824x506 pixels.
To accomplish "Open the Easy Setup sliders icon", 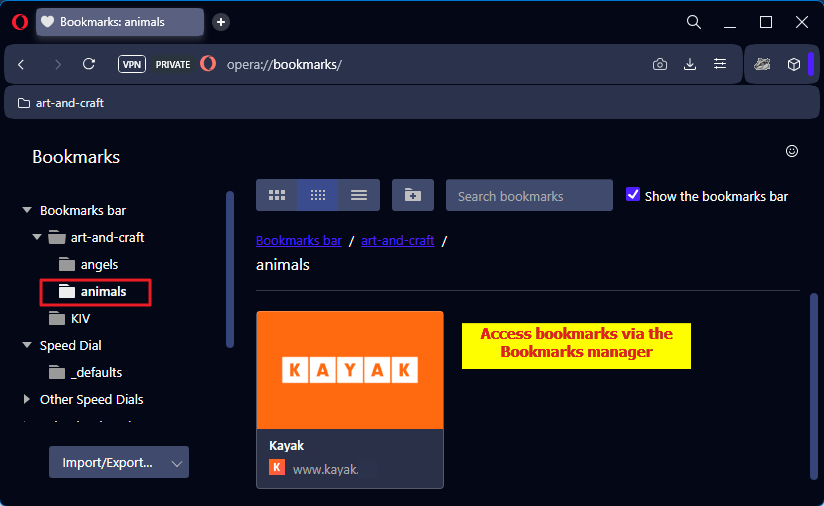I will pos(720,64).
